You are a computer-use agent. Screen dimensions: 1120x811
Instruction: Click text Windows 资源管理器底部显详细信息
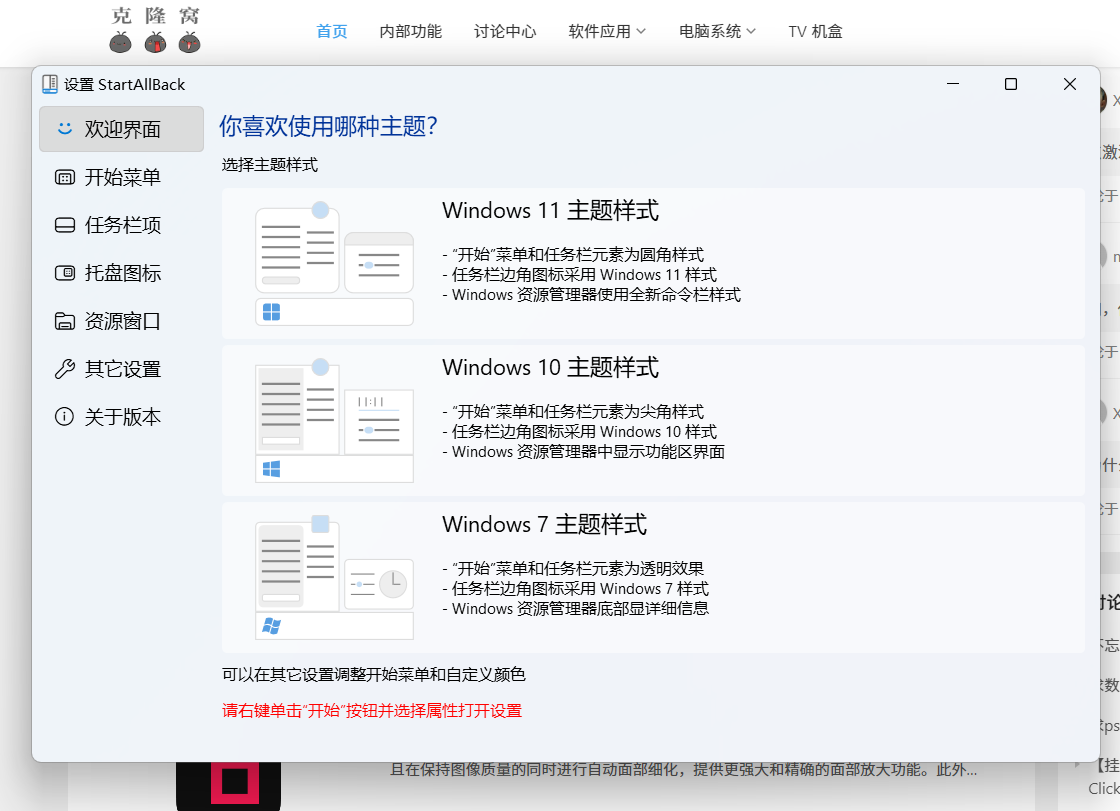click(x=580, y=608)
